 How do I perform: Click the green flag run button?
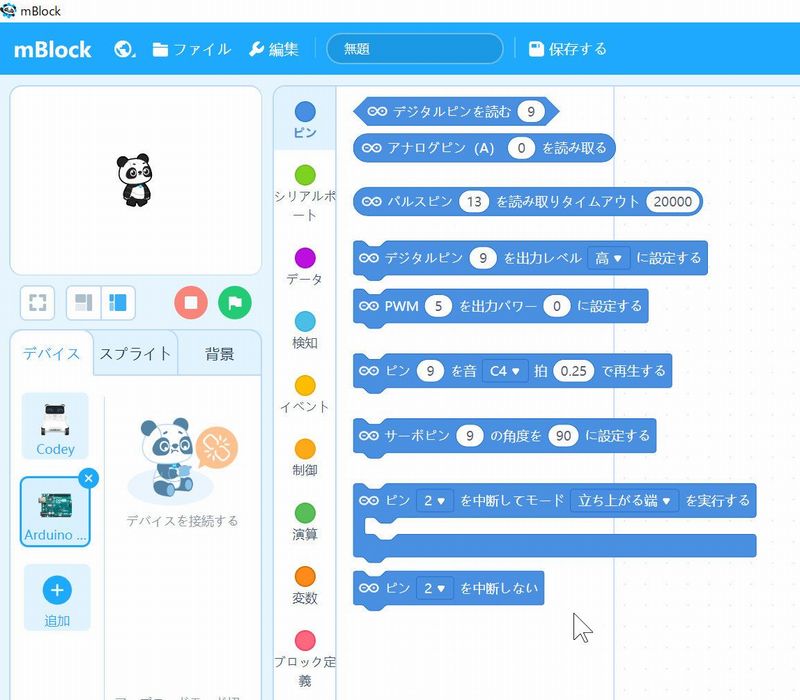pos(235,302)
